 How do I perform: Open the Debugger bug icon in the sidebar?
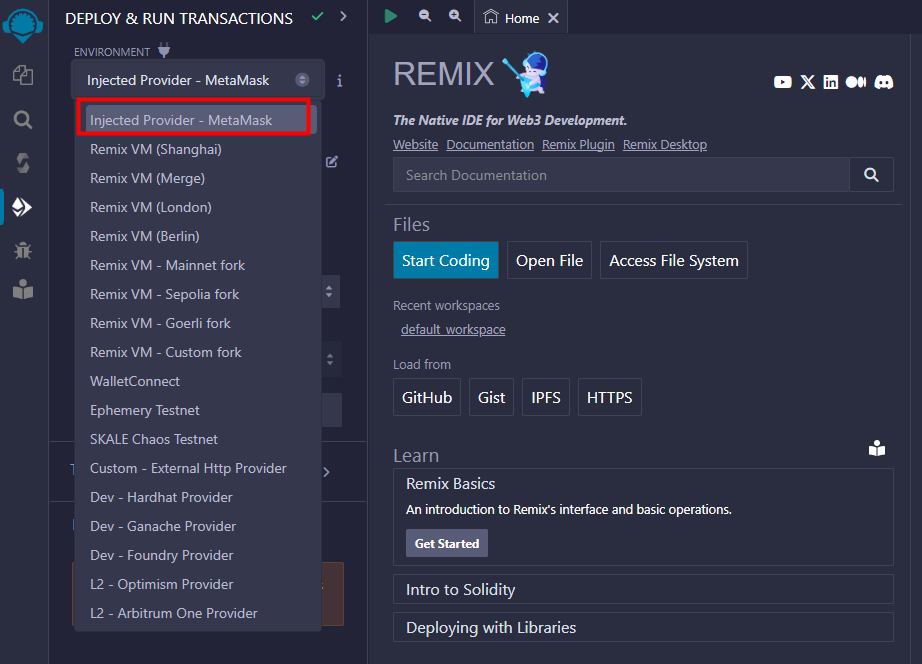[23, 251]
